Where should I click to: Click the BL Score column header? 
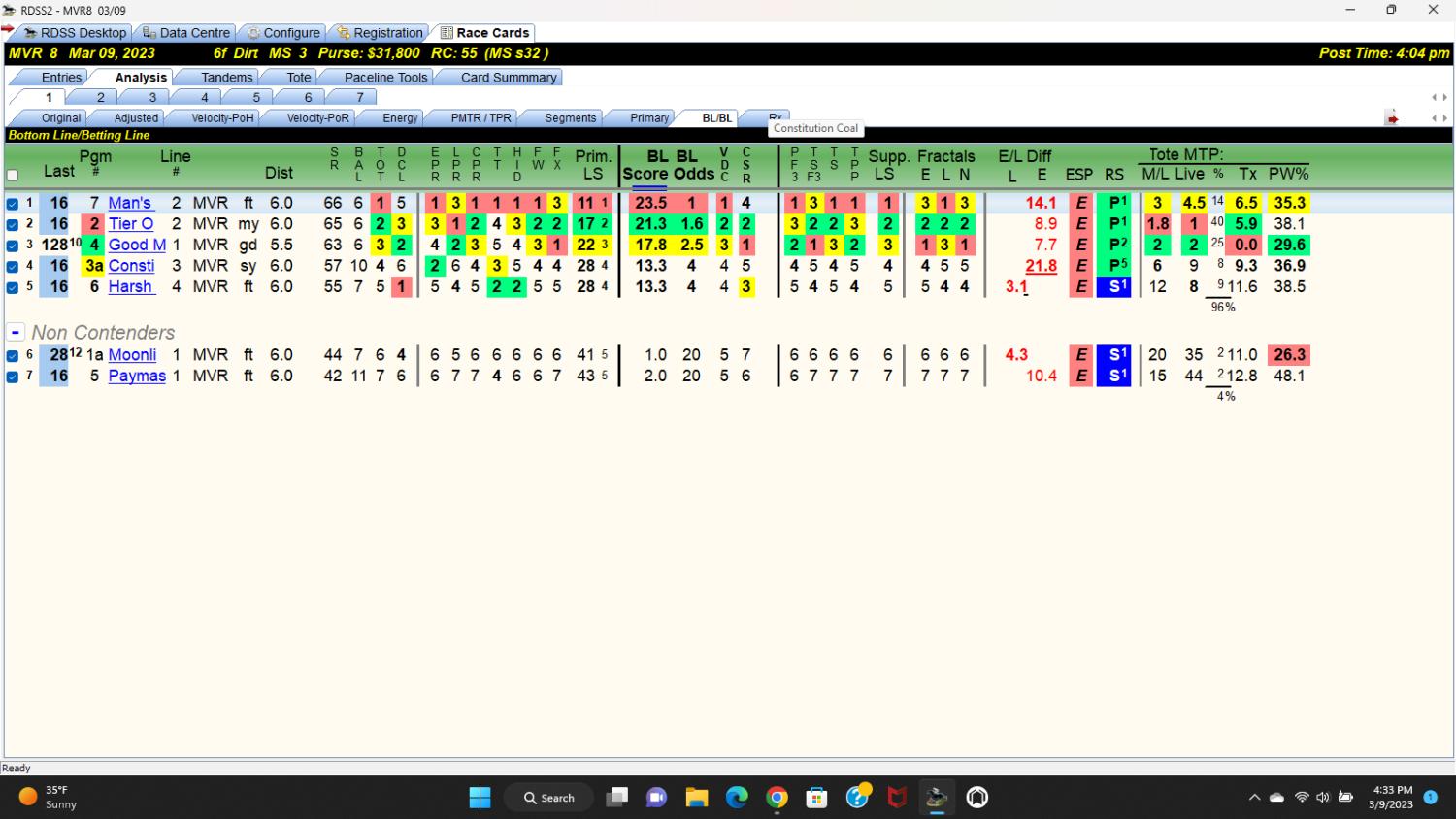(x=645, y=165)
